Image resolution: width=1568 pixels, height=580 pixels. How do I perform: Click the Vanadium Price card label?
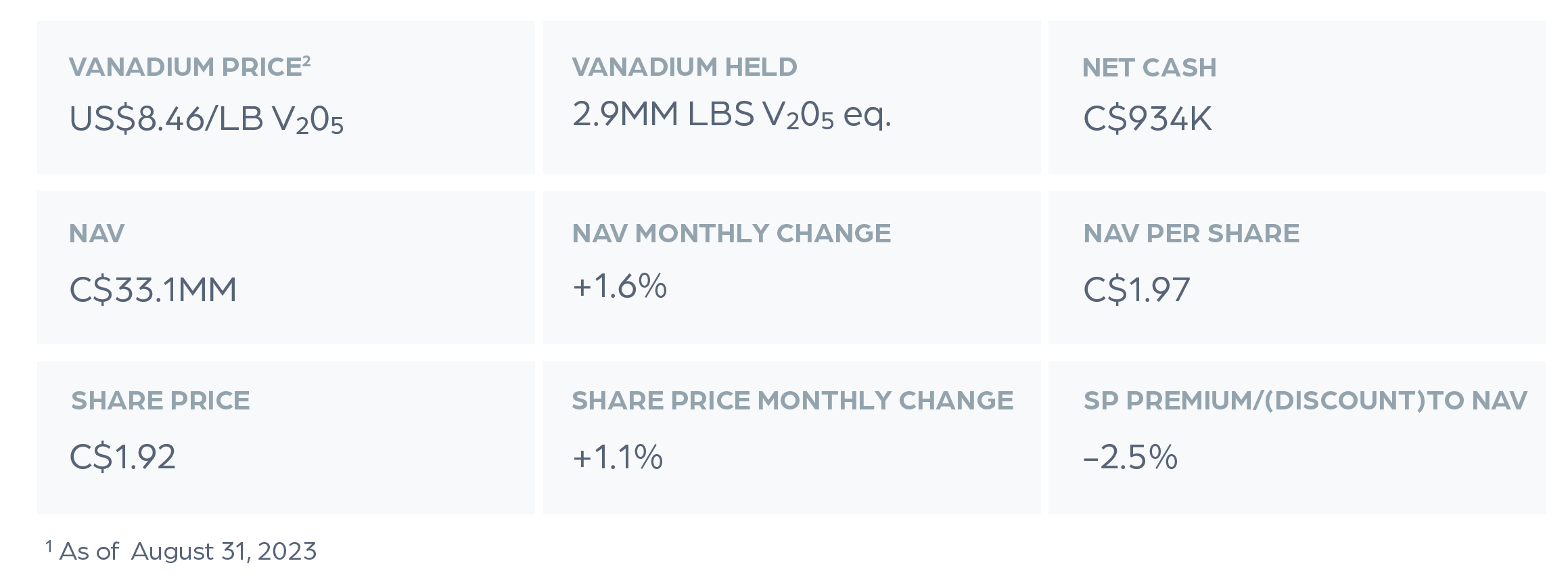[x=189, y=66]
